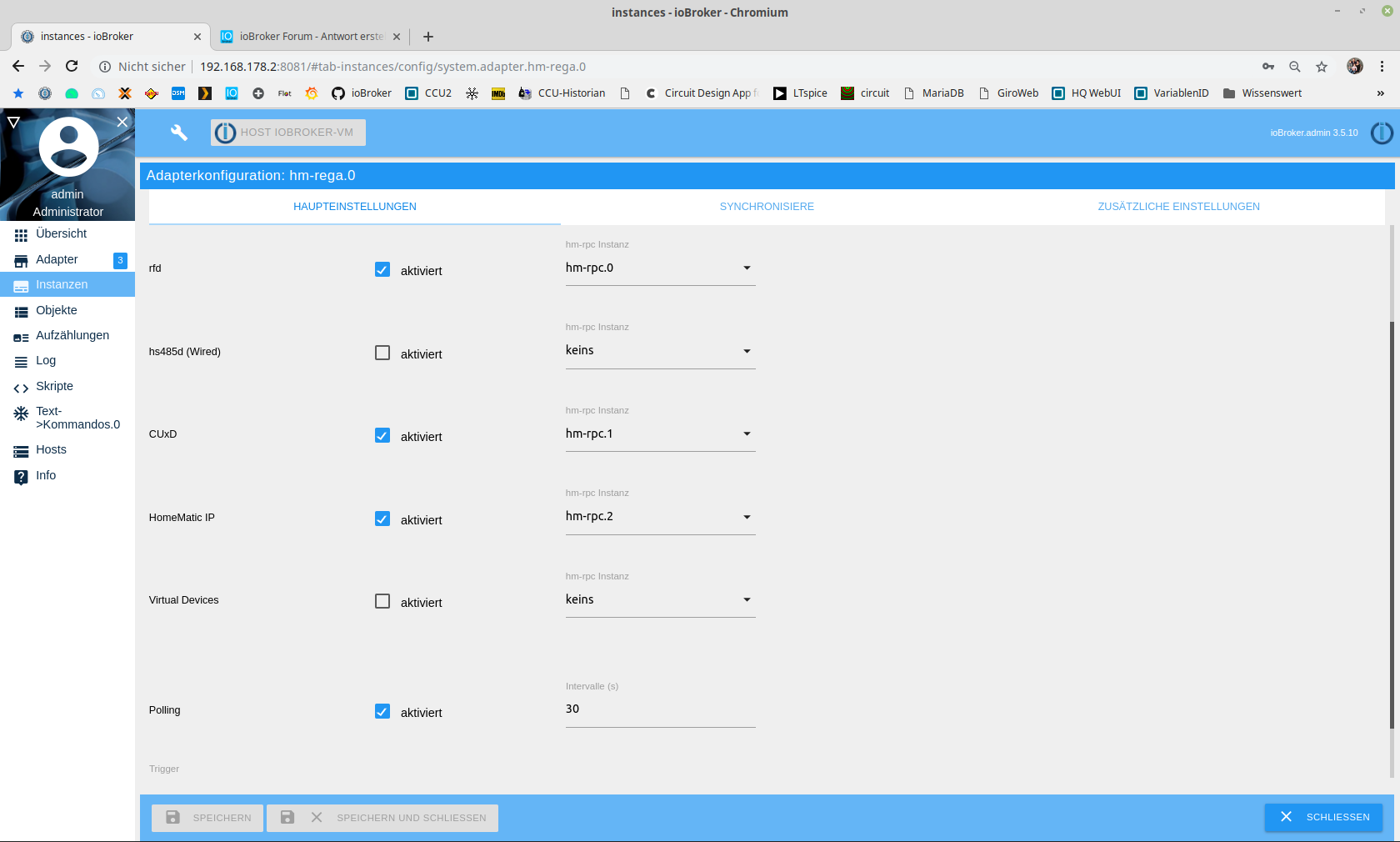Click the ioBroker logo next to admin version
The width and height of the screenshot is (1400, 842).
point(1382,133)
